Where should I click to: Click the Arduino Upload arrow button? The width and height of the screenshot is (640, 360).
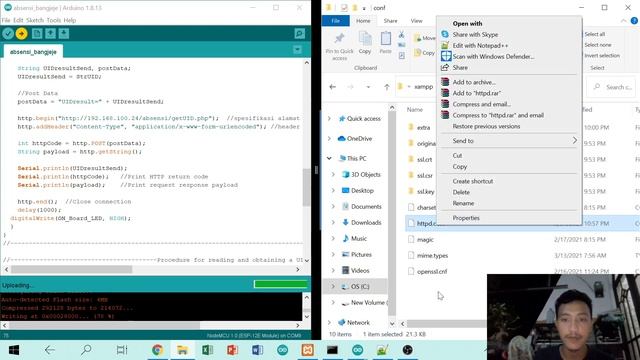[22, 33]
